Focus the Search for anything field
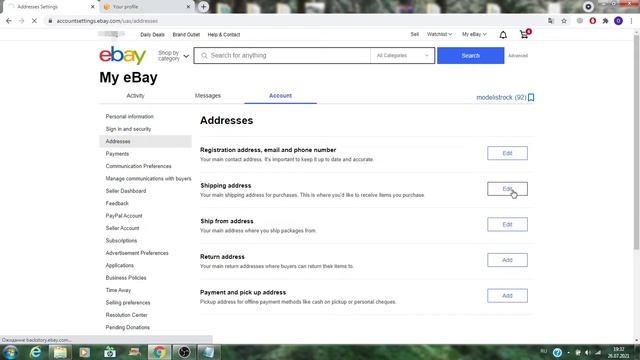The height and width of the screenshot is (360, 640). 282,56
